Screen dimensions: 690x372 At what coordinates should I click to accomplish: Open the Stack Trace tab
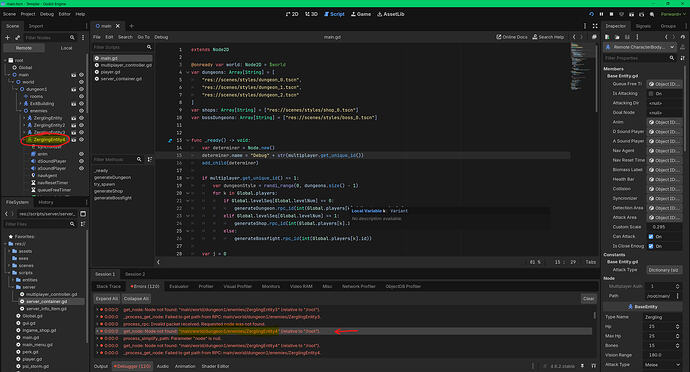pos(108,286)
